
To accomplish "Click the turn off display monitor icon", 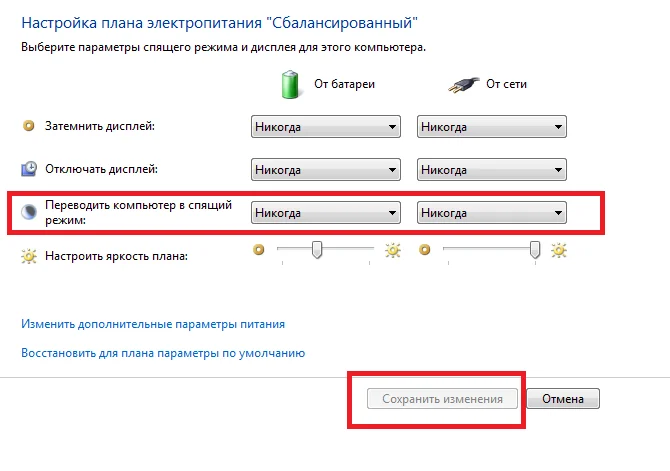I will click(x=29, y=169).
